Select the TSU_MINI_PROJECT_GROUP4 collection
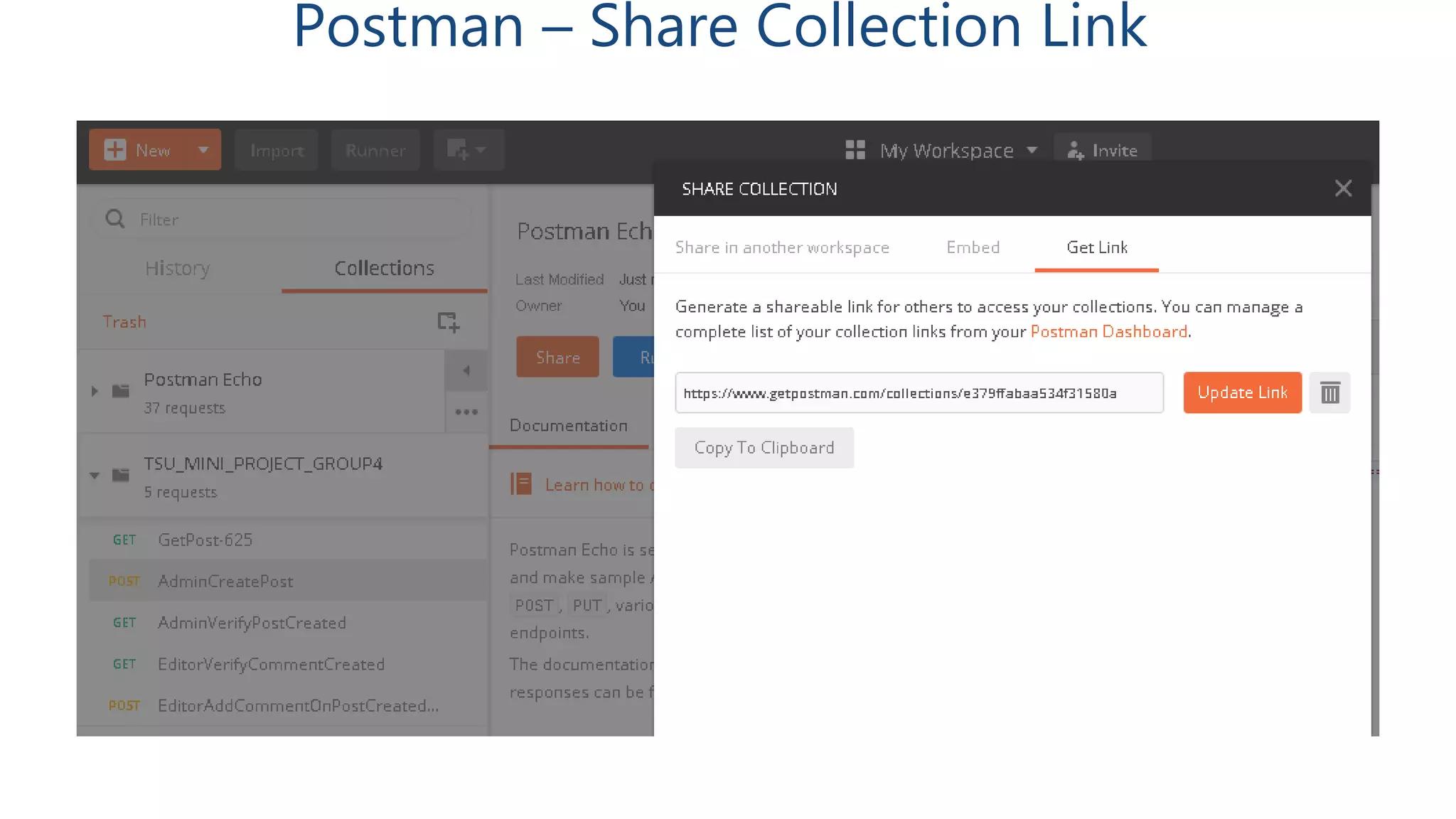 click(x=283, y=476)
